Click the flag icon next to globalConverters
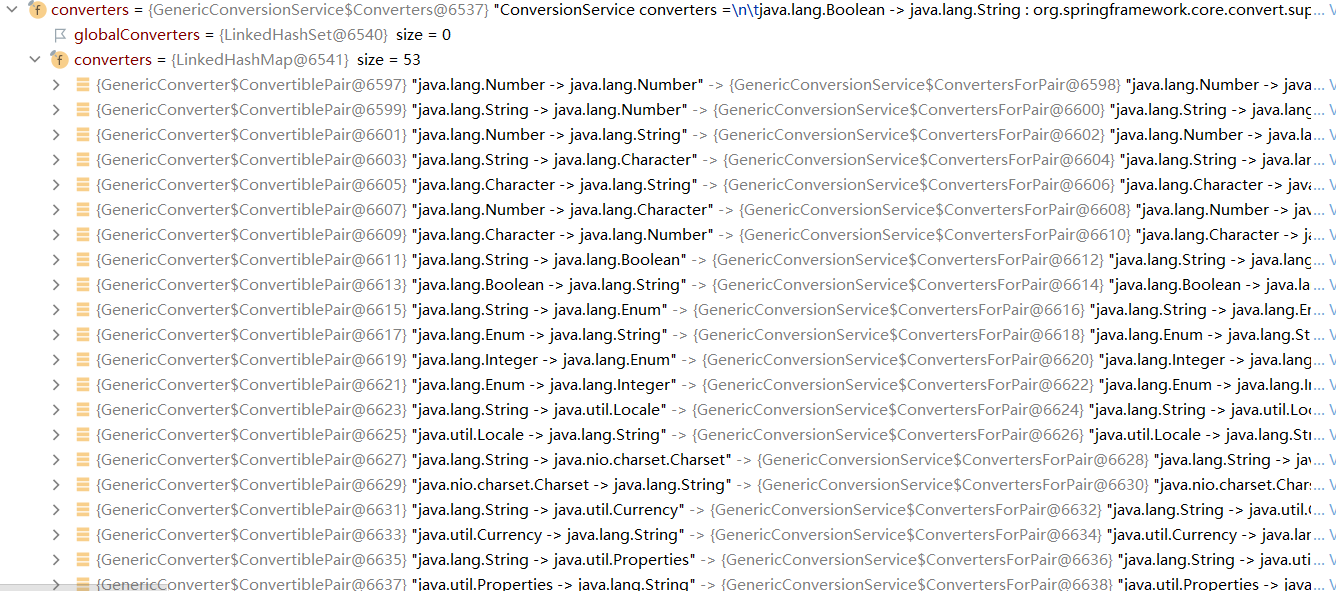 coord(60,35)
